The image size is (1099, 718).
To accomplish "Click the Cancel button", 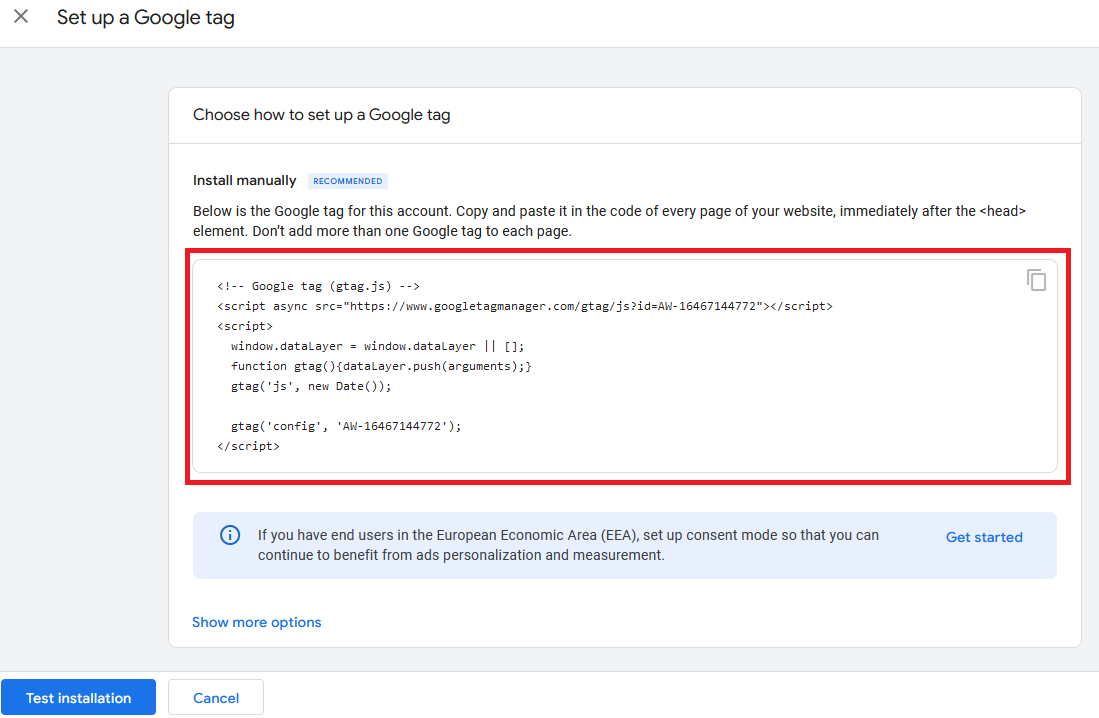I will pos(216,698).
